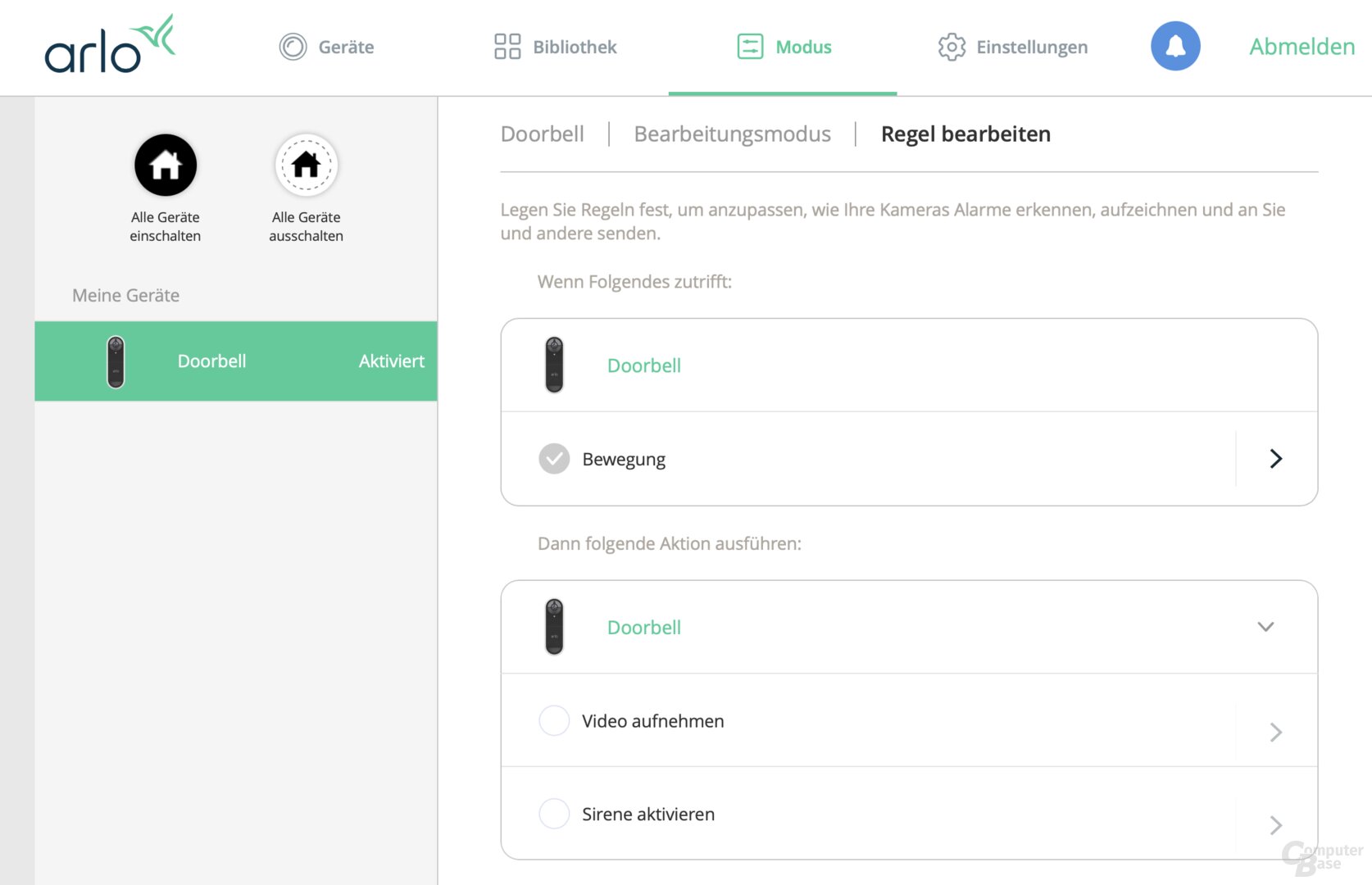Click the Doorbell image in the action card
Screen dimensions: 1372x885
(x=554, y=627)
